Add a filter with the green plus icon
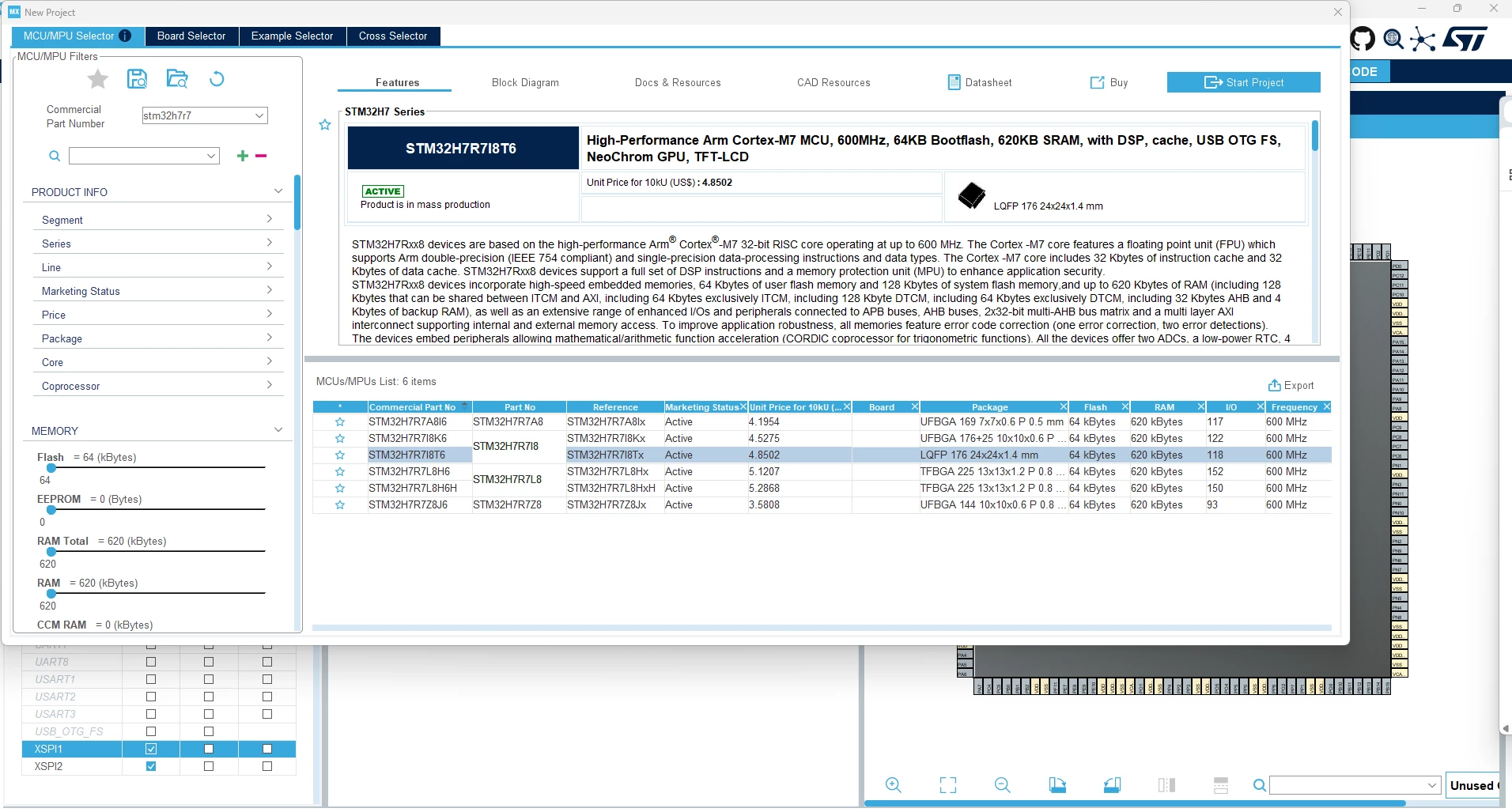 click(x=243, y=156)
